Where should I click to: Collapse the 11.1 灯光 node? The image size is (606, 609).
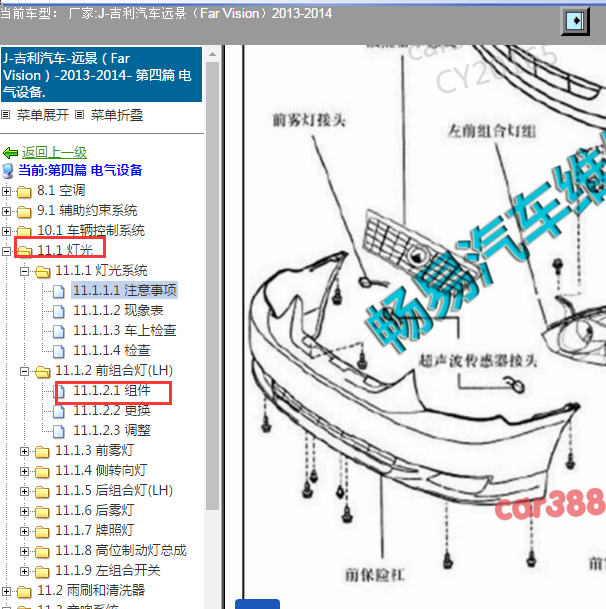click(6, 251)
